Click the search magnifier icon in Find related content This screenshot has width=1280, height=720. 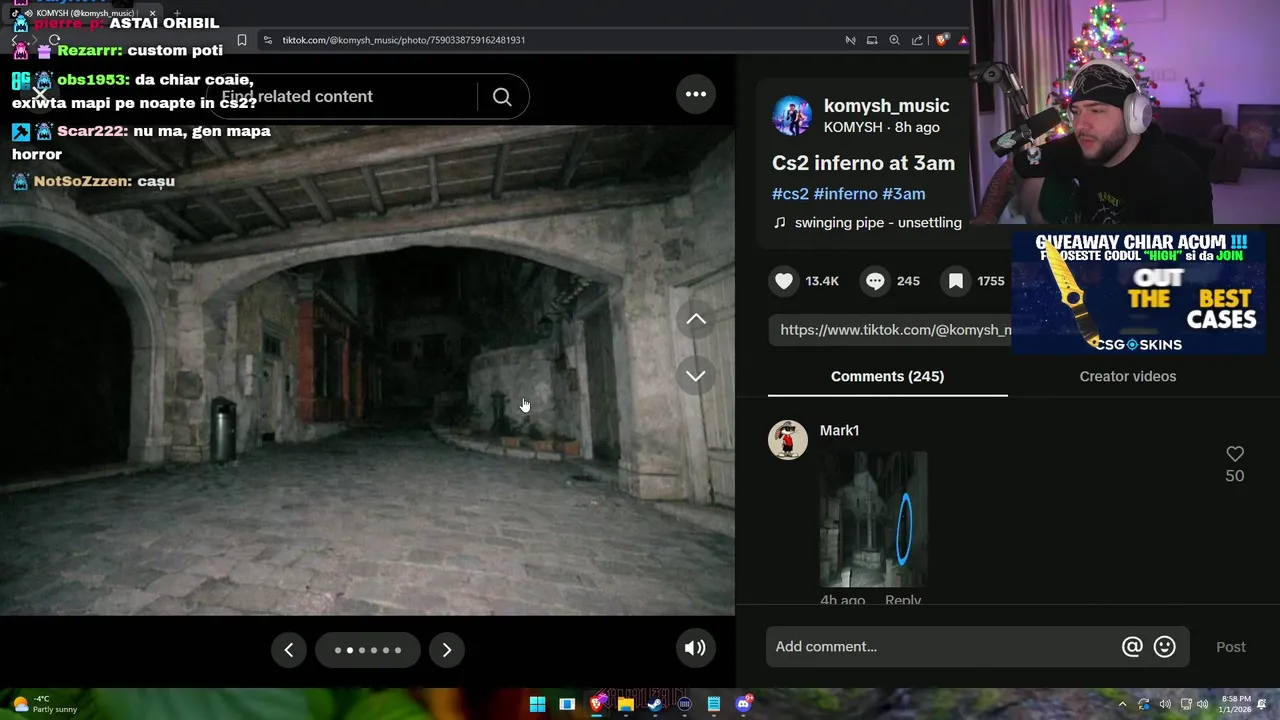pyautogui.click(x=502, y=96)
